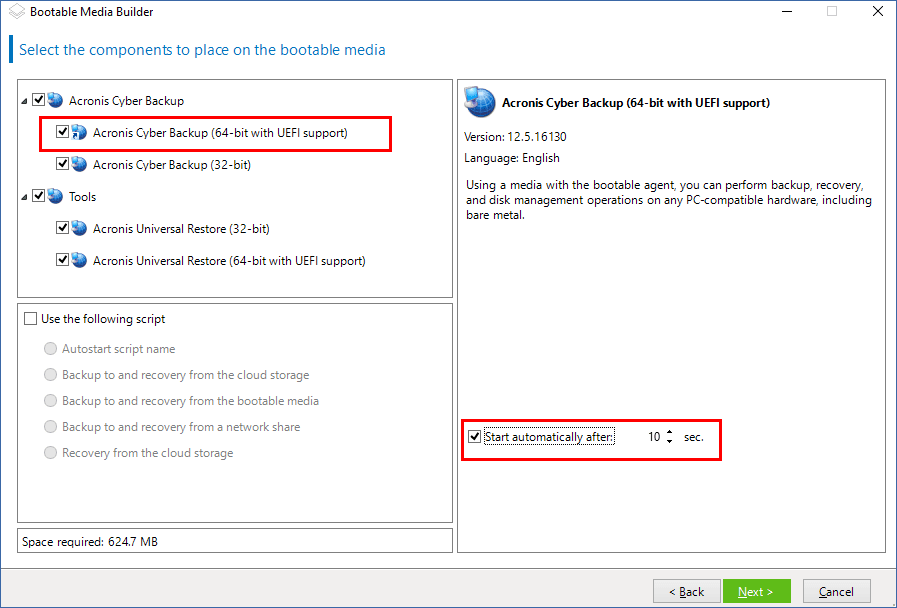Click the Bootable Media Builder title bar icon

(15, 12)
